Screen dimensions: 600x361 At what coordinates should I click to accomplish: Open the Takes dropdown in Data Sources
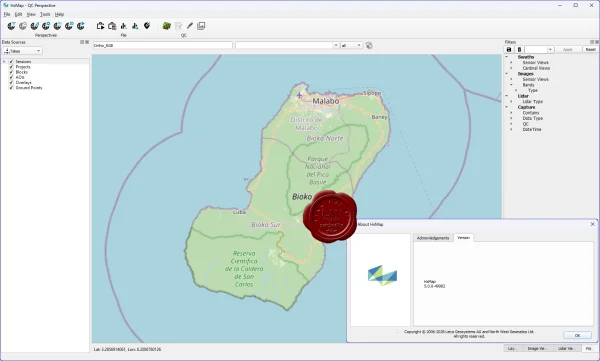pyautogui.click(x=22, y=51)
